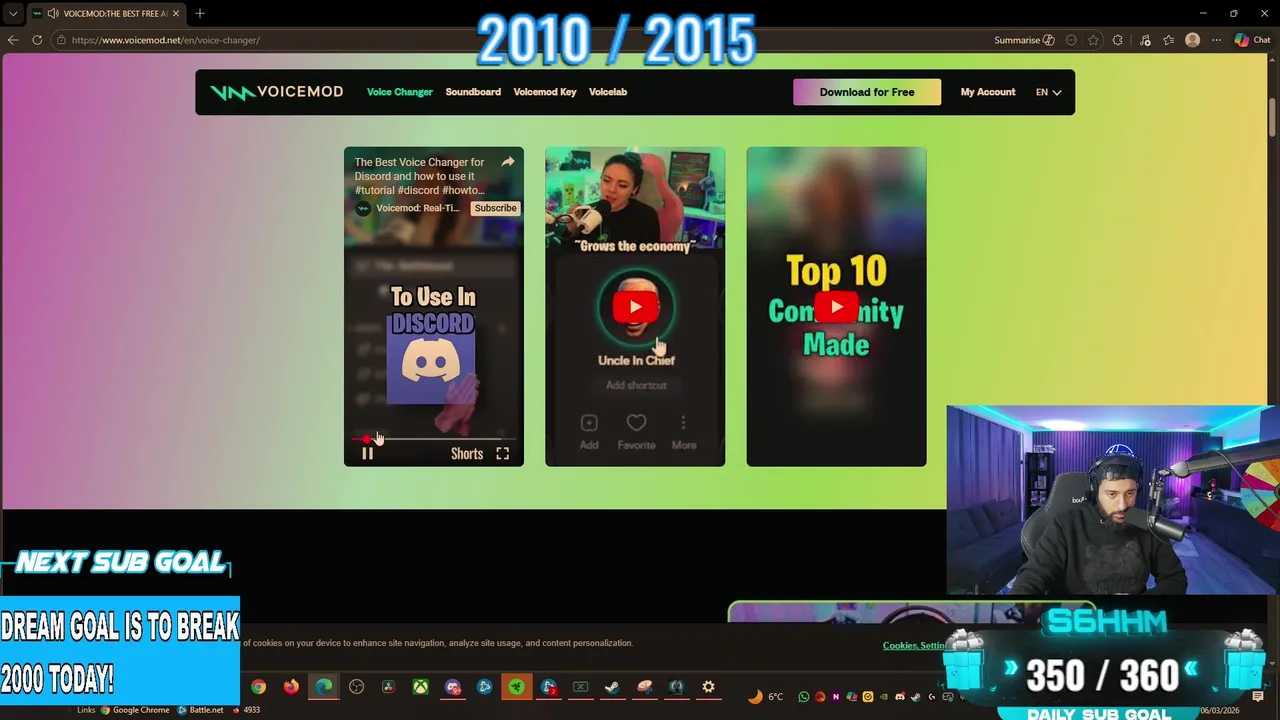Image resolution: width=1280 pixels, height=720 pixels.
Task: Open the browser extensions puzzle icon
Action: [1118, 40]
